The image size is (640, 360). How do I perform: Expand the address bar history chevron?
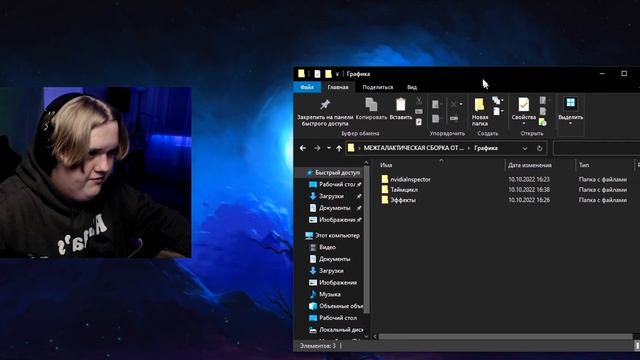(525, 148)
